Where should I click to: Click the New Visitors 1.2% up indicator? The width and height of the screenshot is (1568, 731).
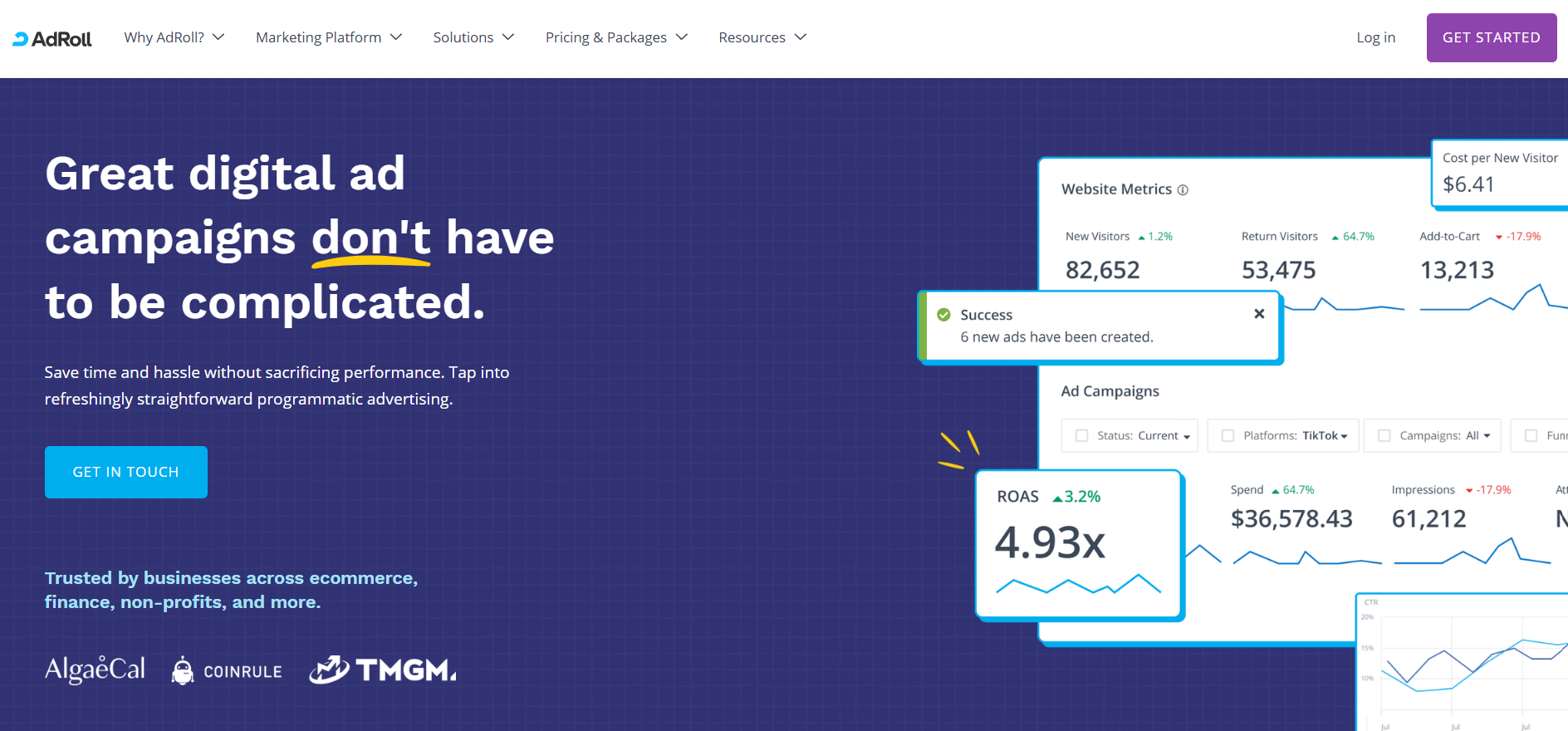point(1155,237)
